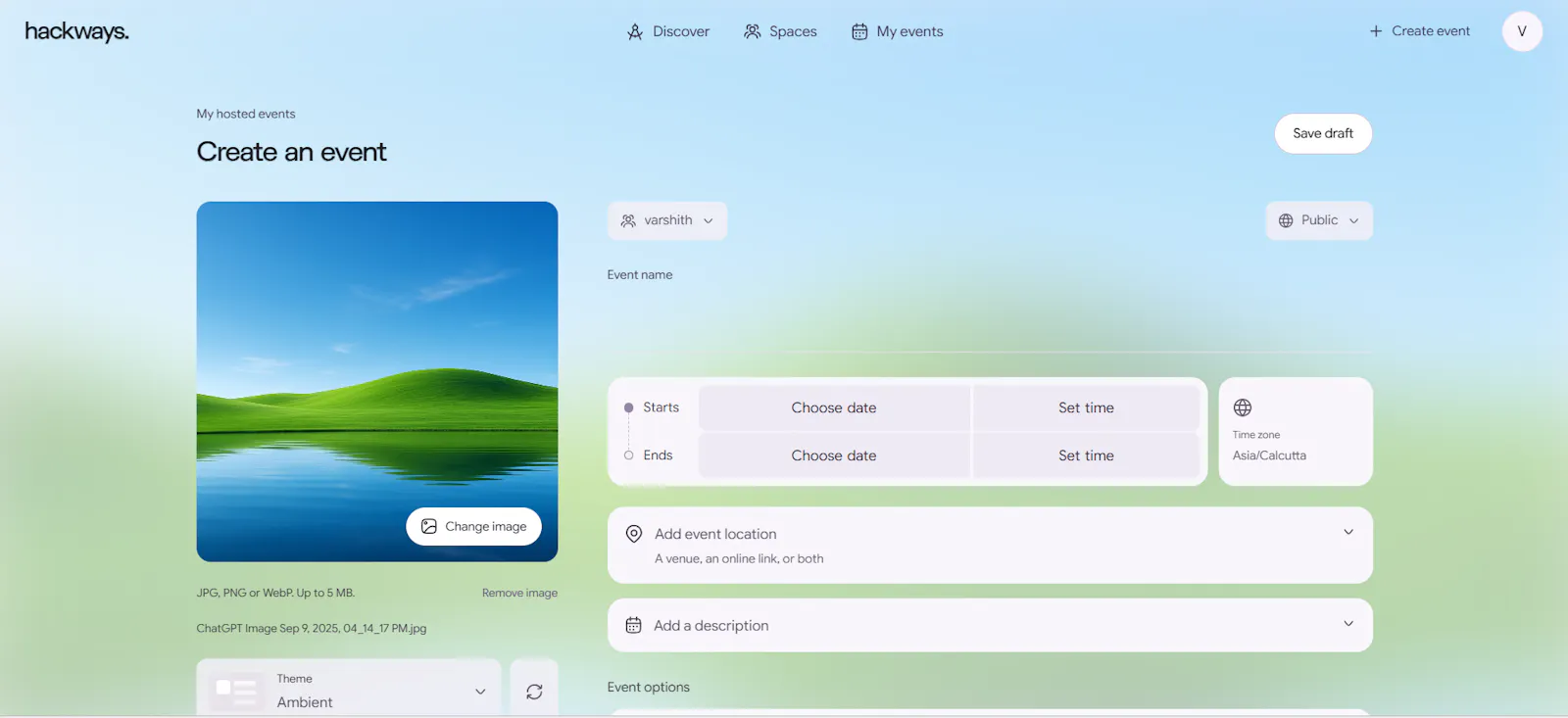The height and width of the screenshot is (718, 1568).
Task: Go to Spaces
Action: pyautogui.click(x=780, y=31)
